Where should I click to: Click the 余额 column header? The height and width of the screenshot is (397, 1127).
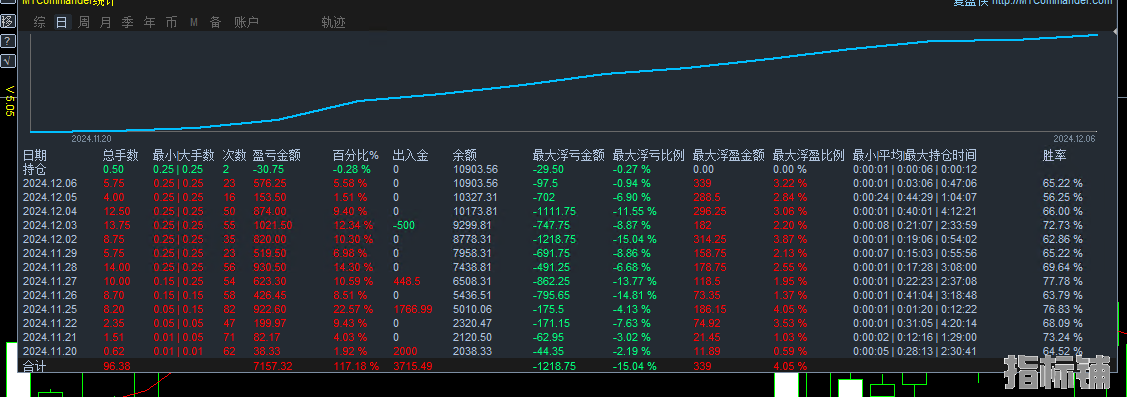[x=464, y=155]
